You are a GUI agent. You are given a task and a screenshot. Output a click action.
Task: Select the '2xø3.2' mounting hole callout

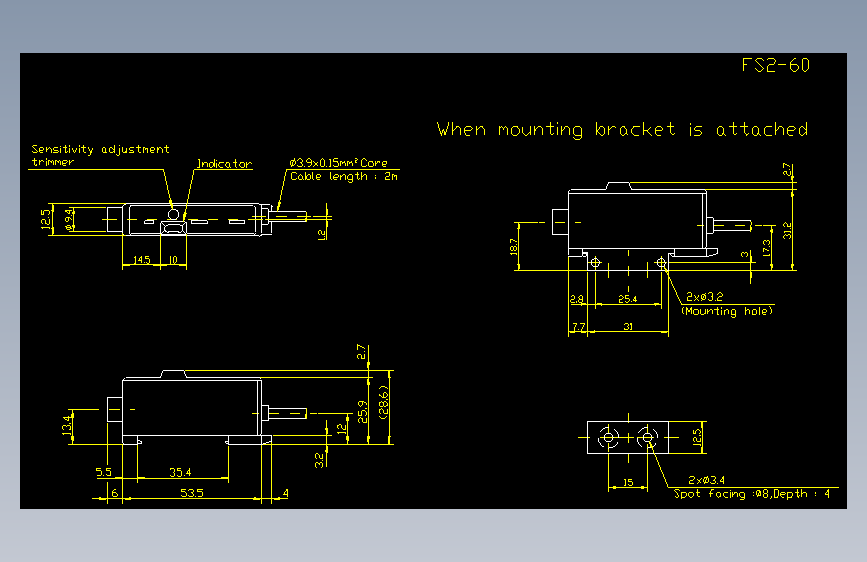pos(704,297)
